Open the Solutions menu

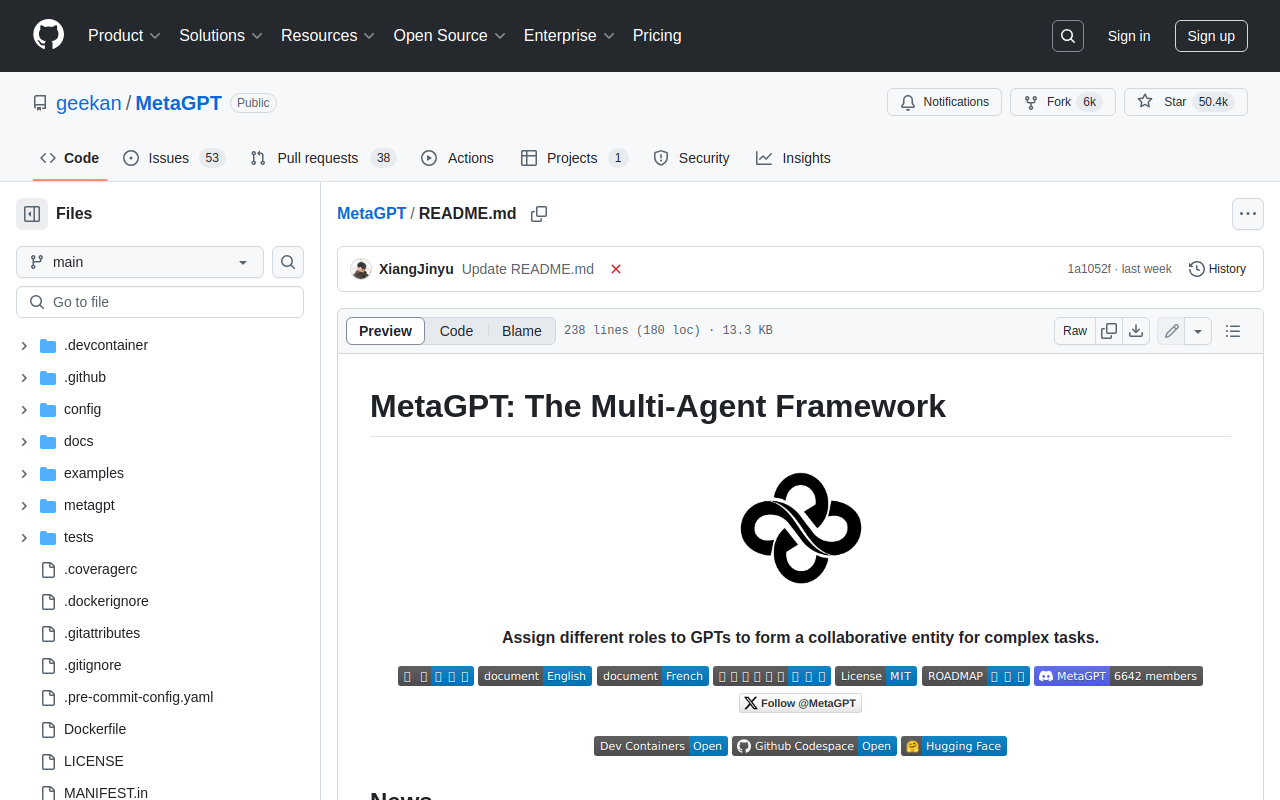221,35
